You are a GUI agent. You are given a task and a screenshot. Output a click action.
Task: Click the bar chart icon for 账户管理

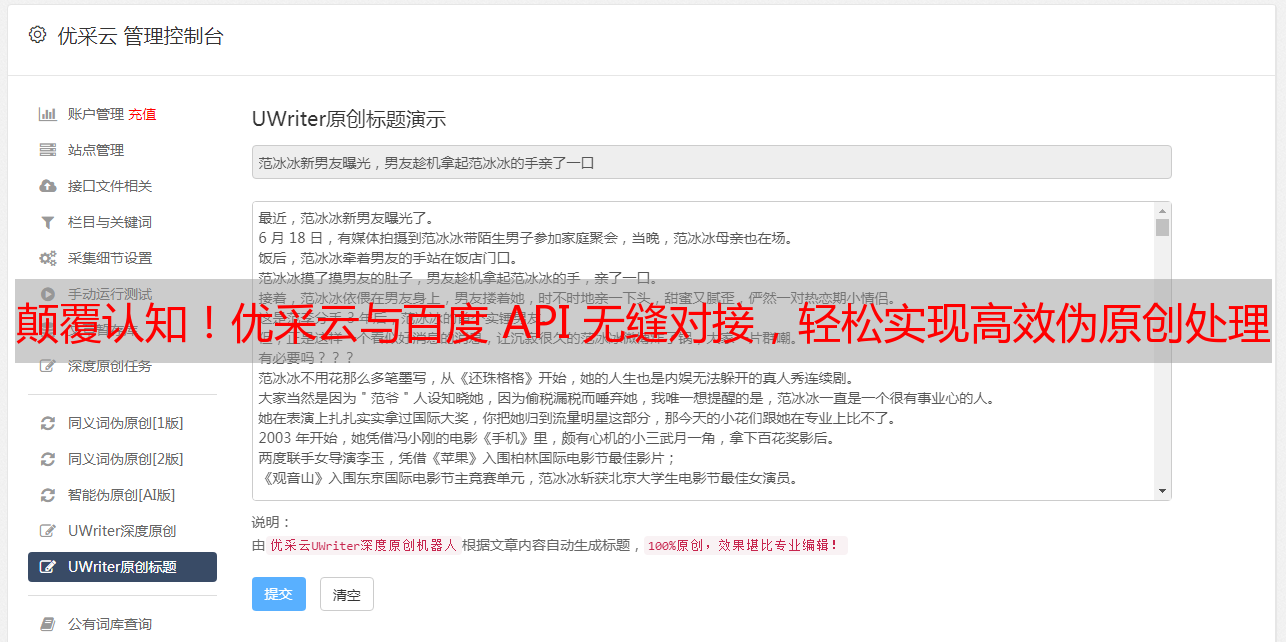click(47, 114)
